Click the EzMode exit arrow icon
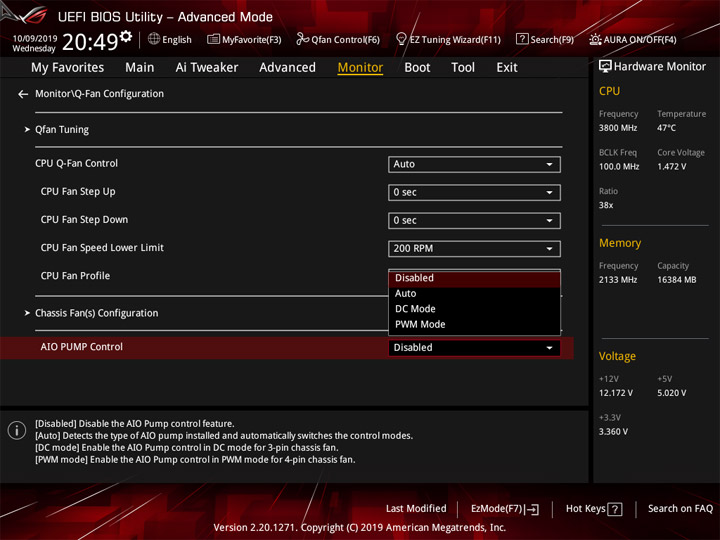 pos(533,509)
